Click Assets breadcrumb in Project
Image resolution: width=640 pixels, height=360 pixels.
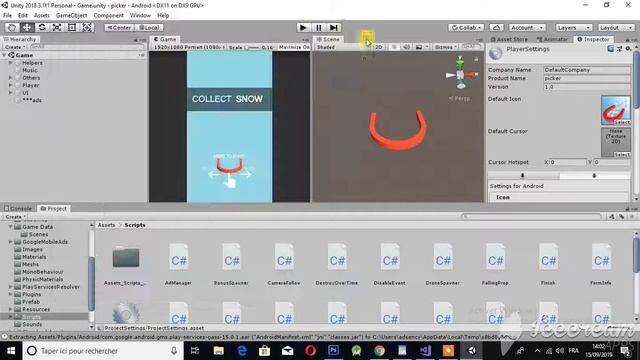point(106,225)
